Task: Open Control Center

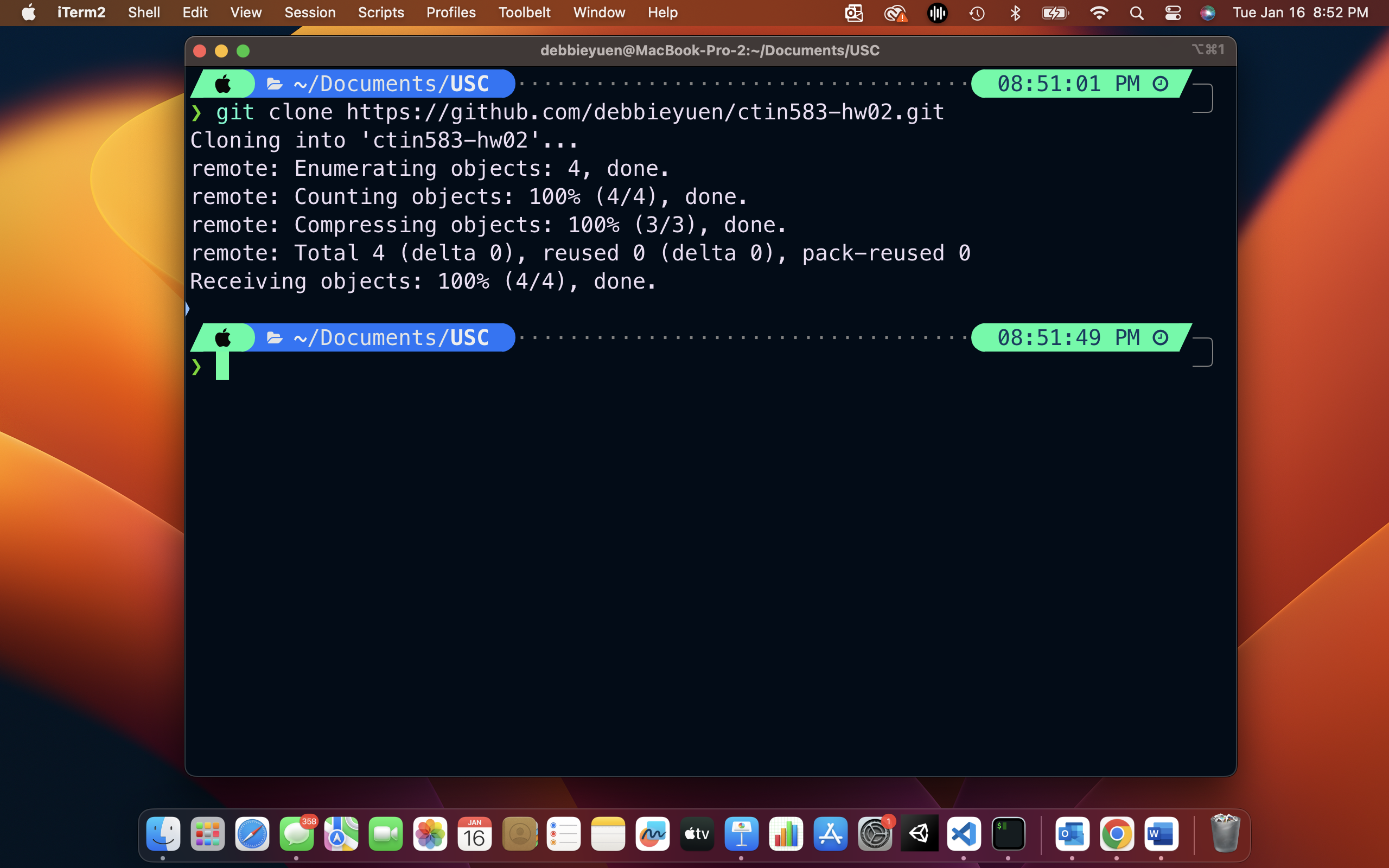Action: [1173, 12]
